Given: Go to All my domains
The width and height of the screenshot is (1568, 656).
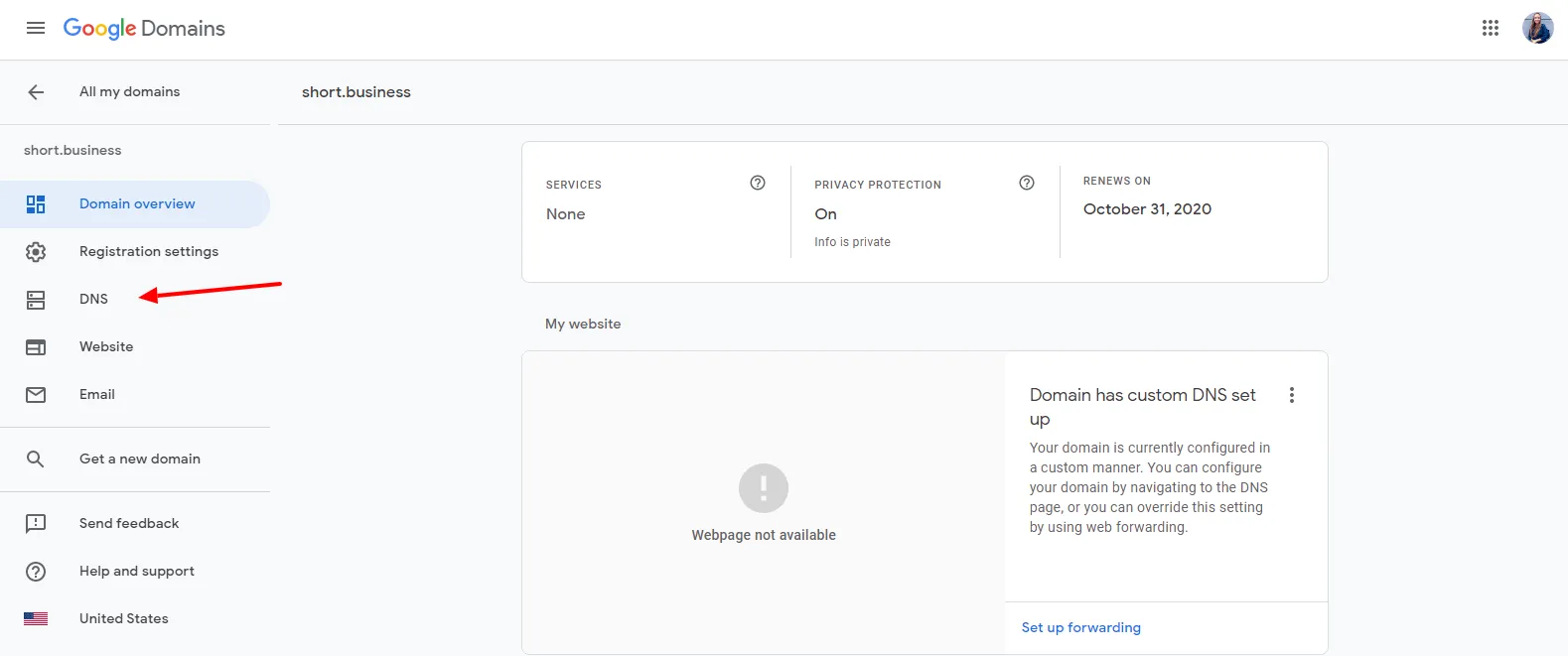Looking at the screenshot, I should pos(130,91).
